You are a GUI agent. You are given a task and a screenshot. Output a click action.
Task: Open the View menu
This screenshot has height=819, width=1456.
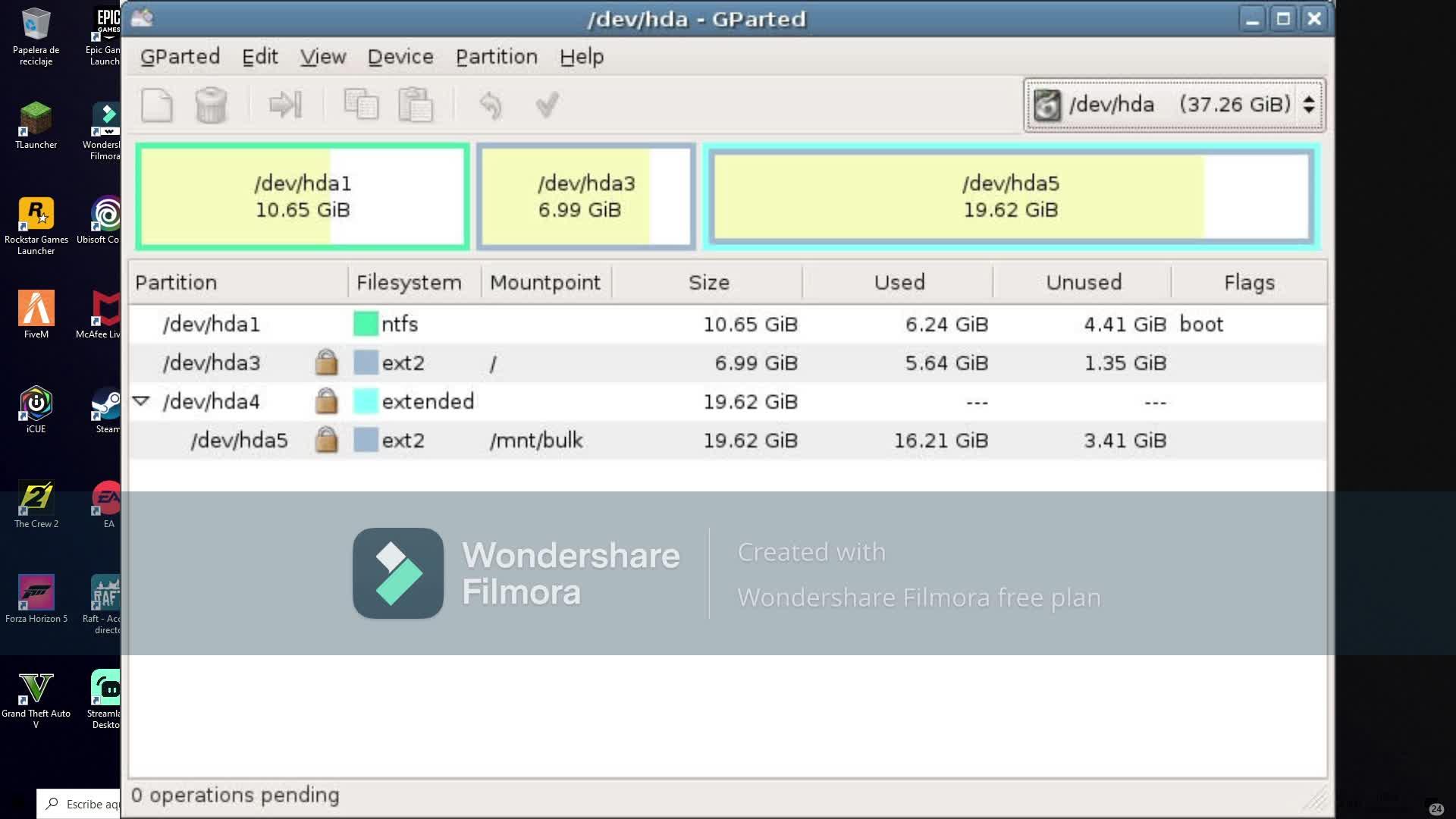pos(322,57)
